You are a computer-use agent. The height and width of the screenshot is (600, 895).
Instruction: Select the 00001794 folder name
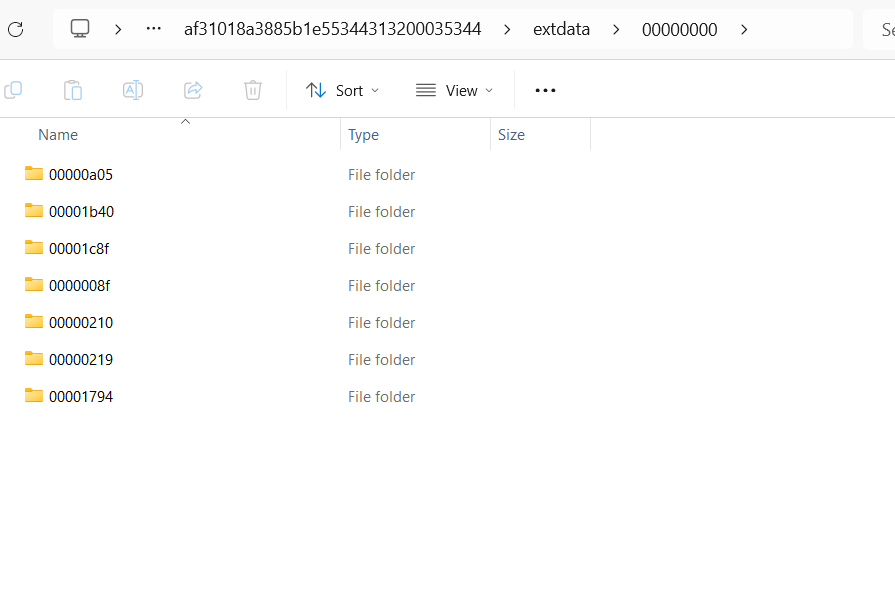[81, 397]
